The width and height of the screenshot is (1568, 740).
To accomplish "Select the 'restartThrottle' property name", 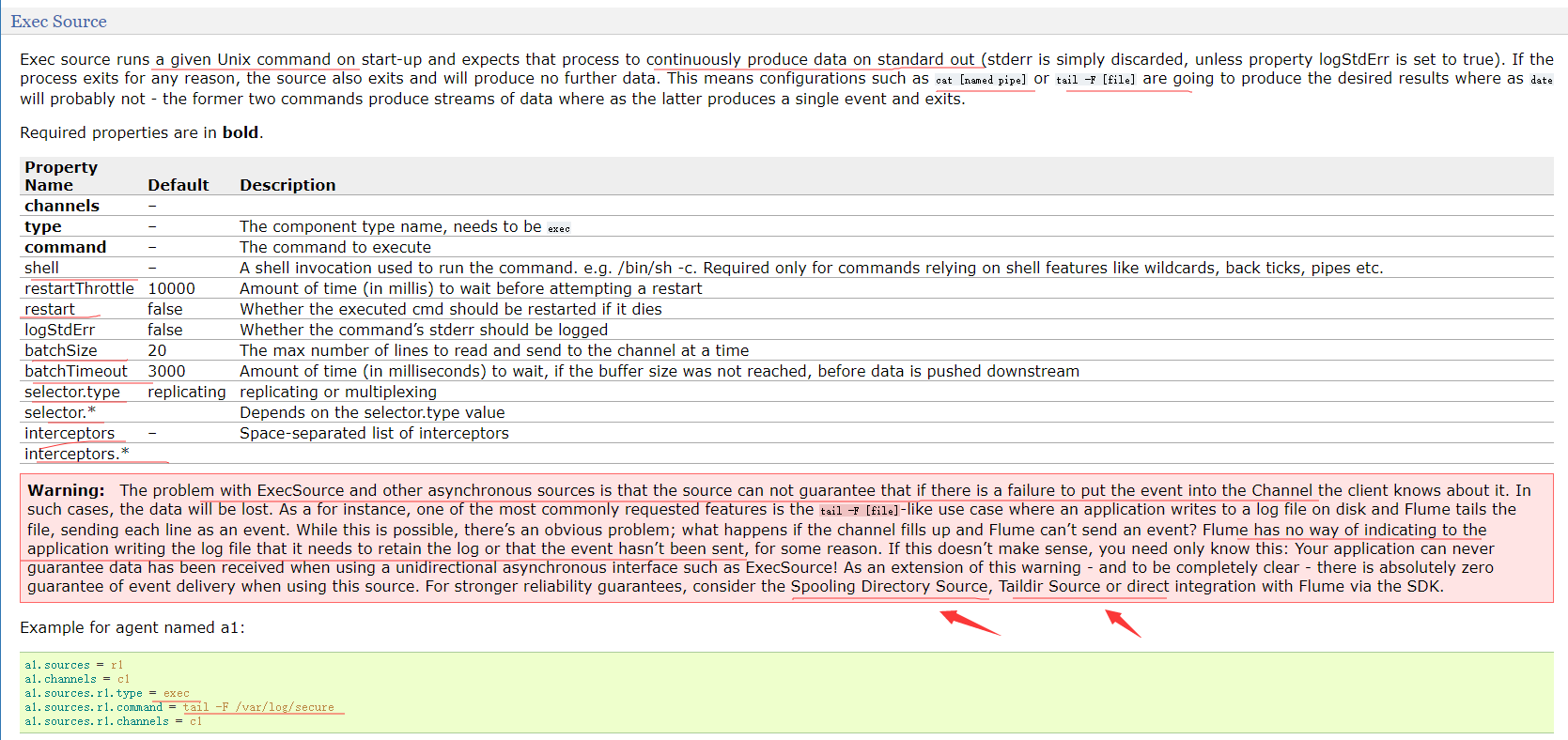I will [79, 288].
